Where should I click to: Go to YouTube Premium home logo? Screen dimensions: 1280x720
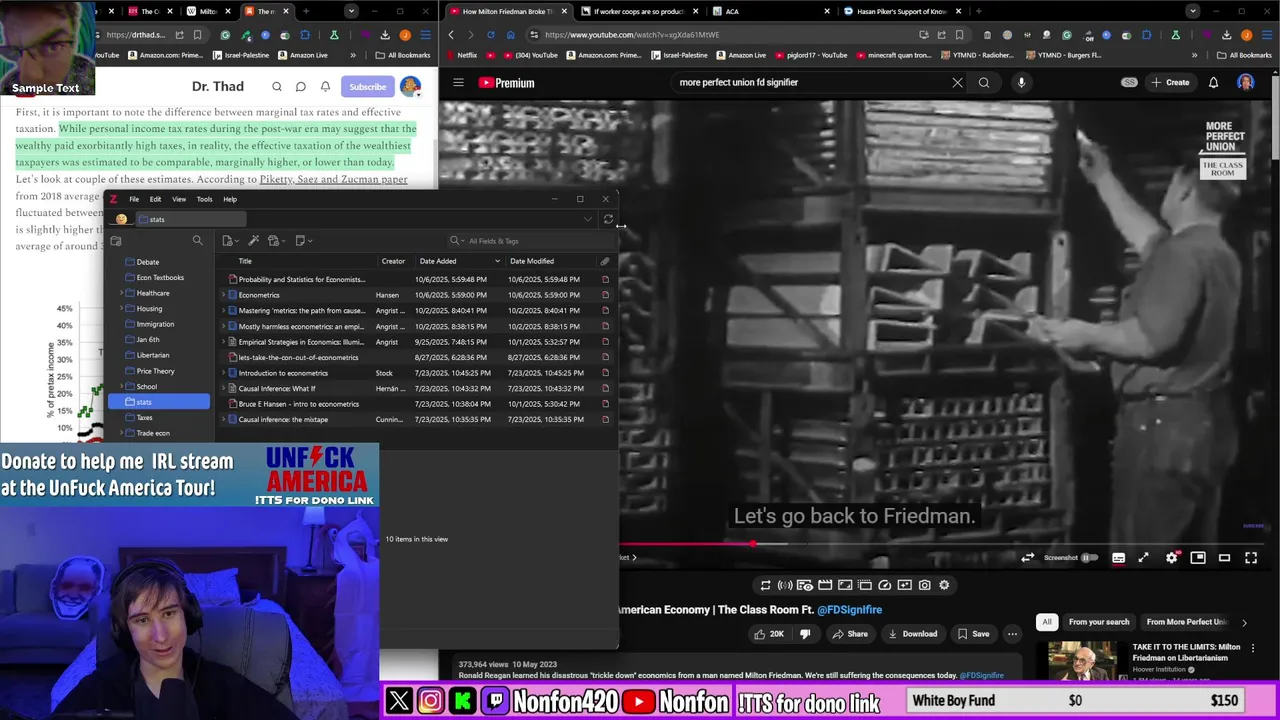coord(506,83)
